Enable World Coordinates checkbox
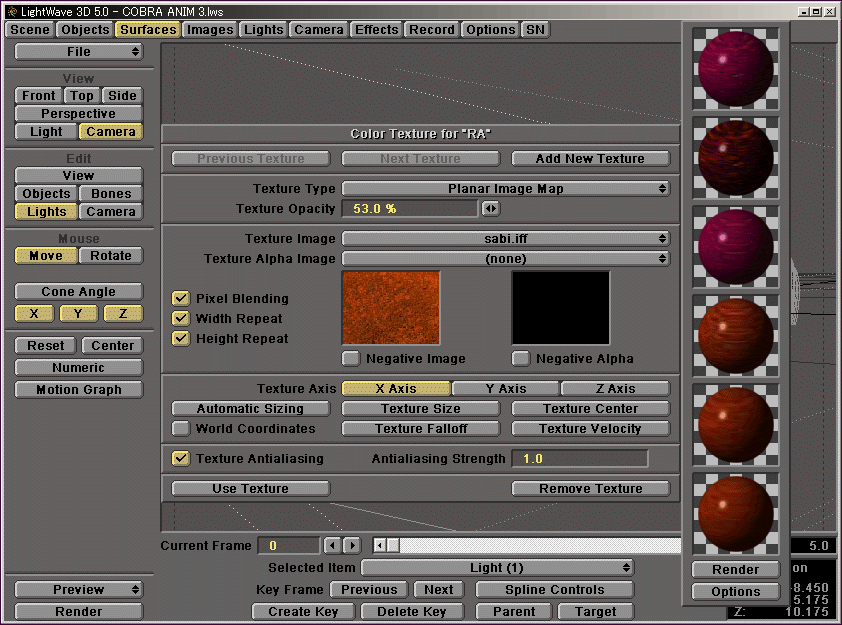 pos(181,429)
